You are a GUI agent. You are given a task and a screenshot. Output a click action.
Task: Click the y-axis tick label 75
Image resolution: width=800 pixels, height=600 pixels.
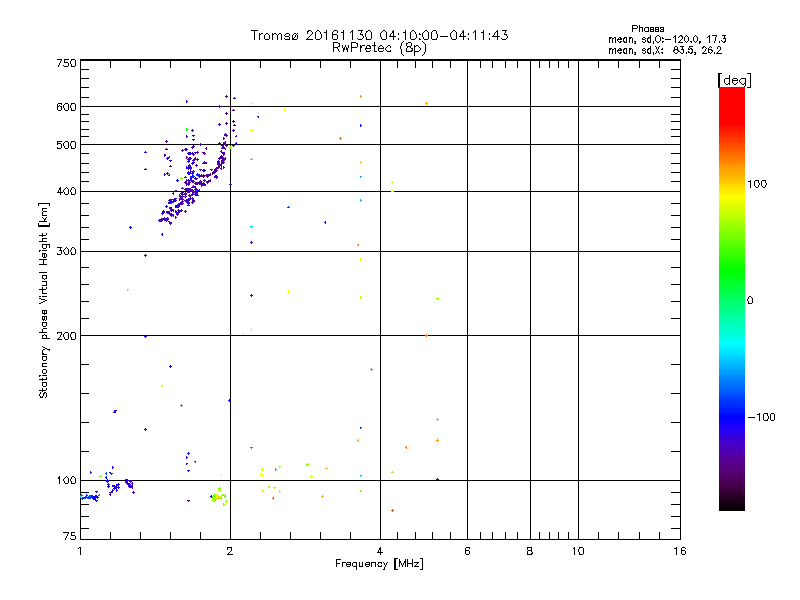click(x=70, y=536)
